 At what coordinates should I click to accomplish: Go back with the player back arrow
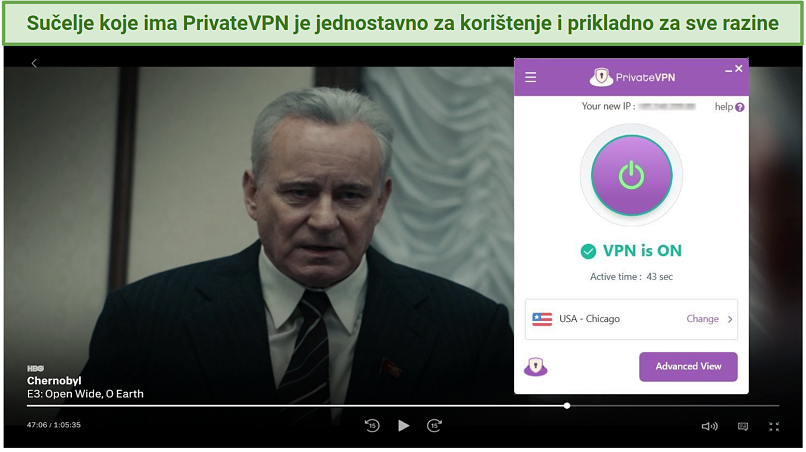tap(34, 63)
